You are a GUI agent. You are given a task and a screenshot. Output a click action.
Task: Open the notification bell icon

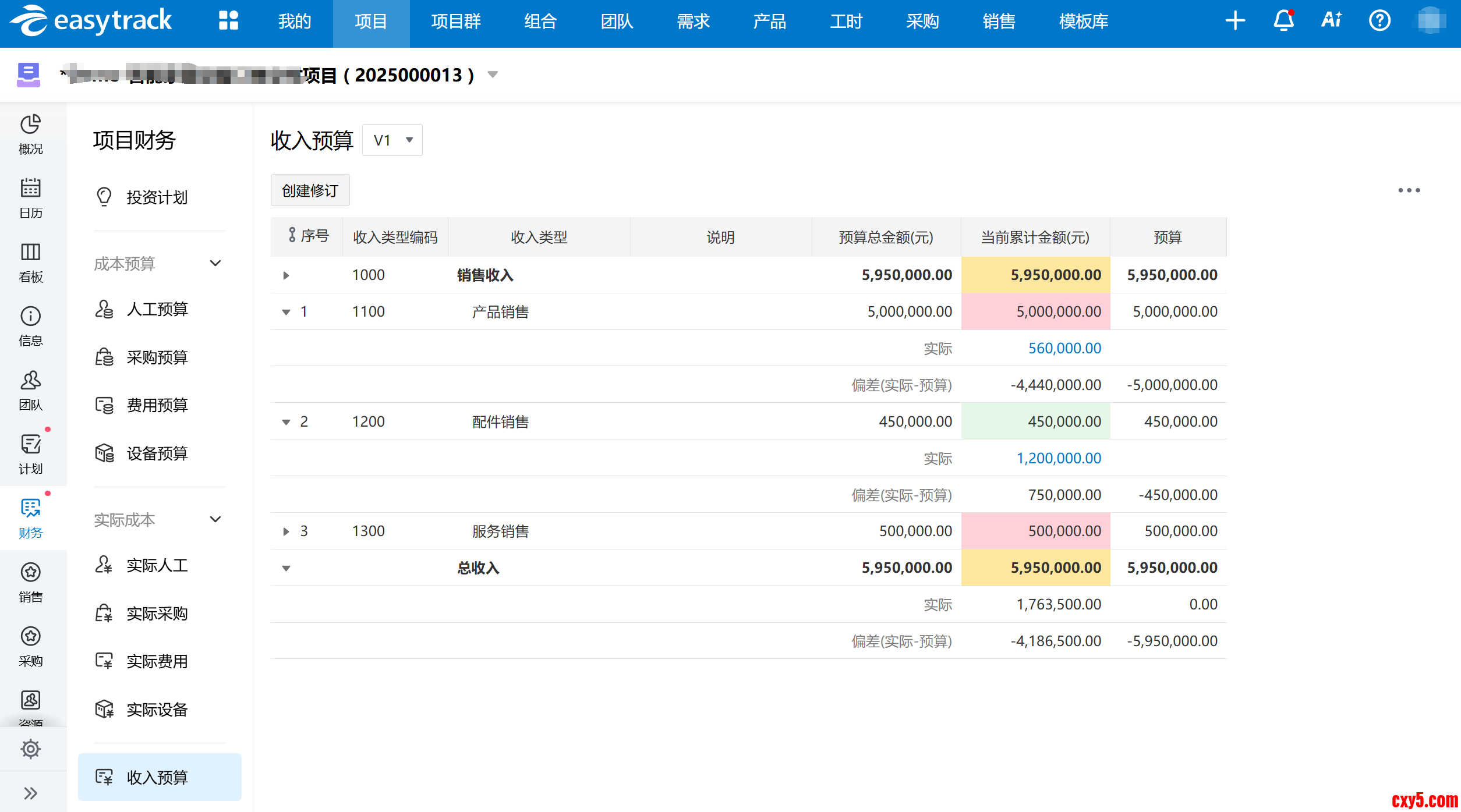(1283, 21)
